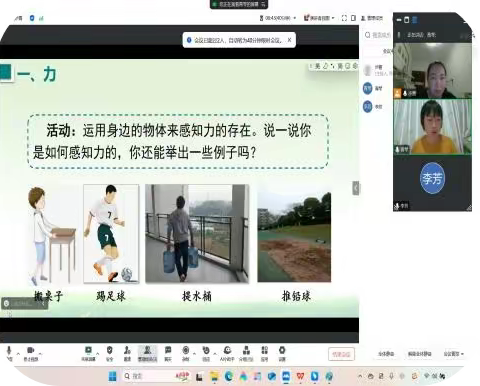Screen dimensions: 480x386
Task: Turn on the camera video button
Action: pyautogui.click(x=30, y=350)
